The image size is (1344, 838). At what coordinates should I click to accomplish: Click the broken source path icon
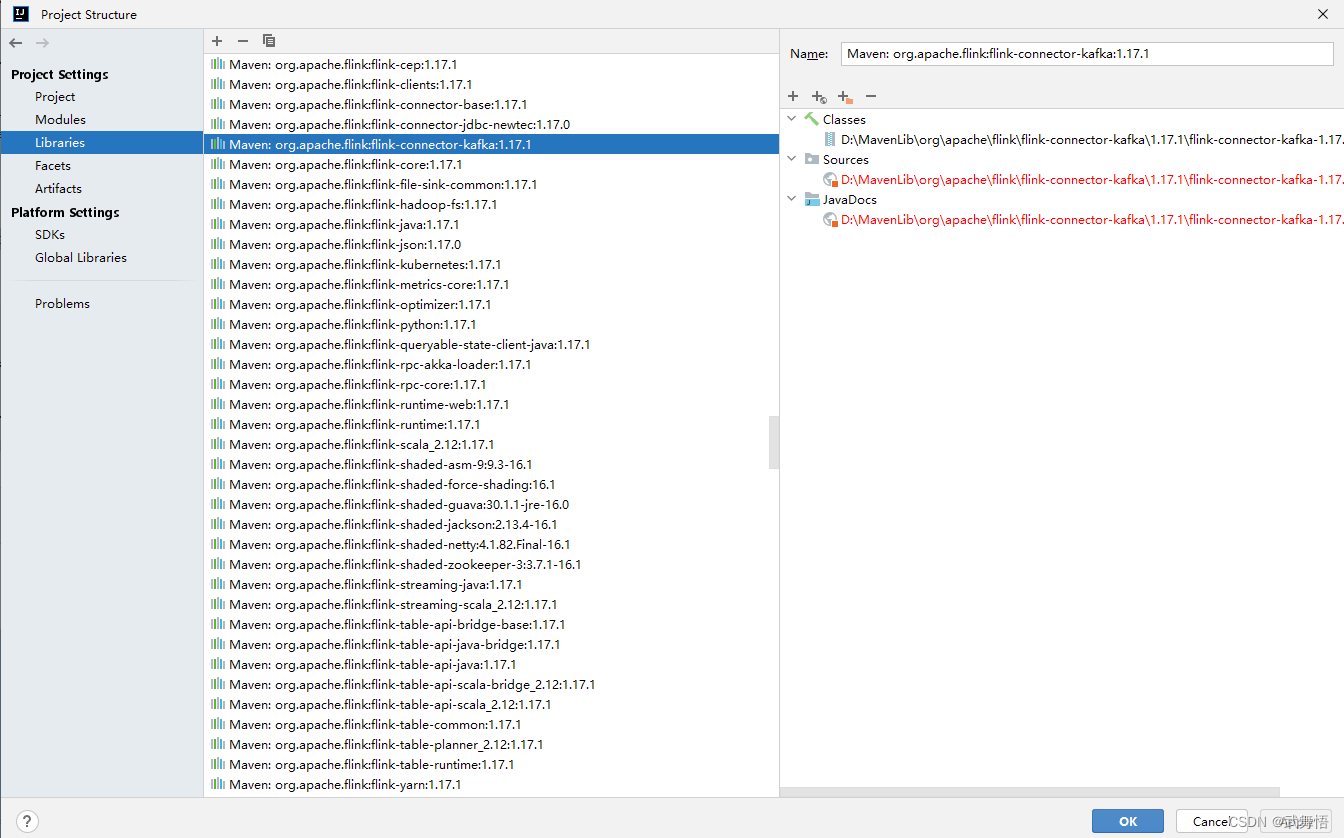point(830,179)
